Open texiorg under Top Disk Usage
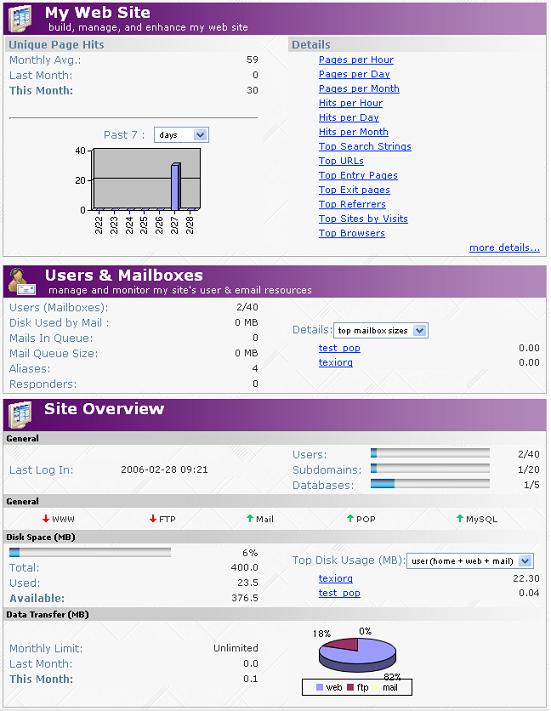551x711 pixels. (335, 578)
